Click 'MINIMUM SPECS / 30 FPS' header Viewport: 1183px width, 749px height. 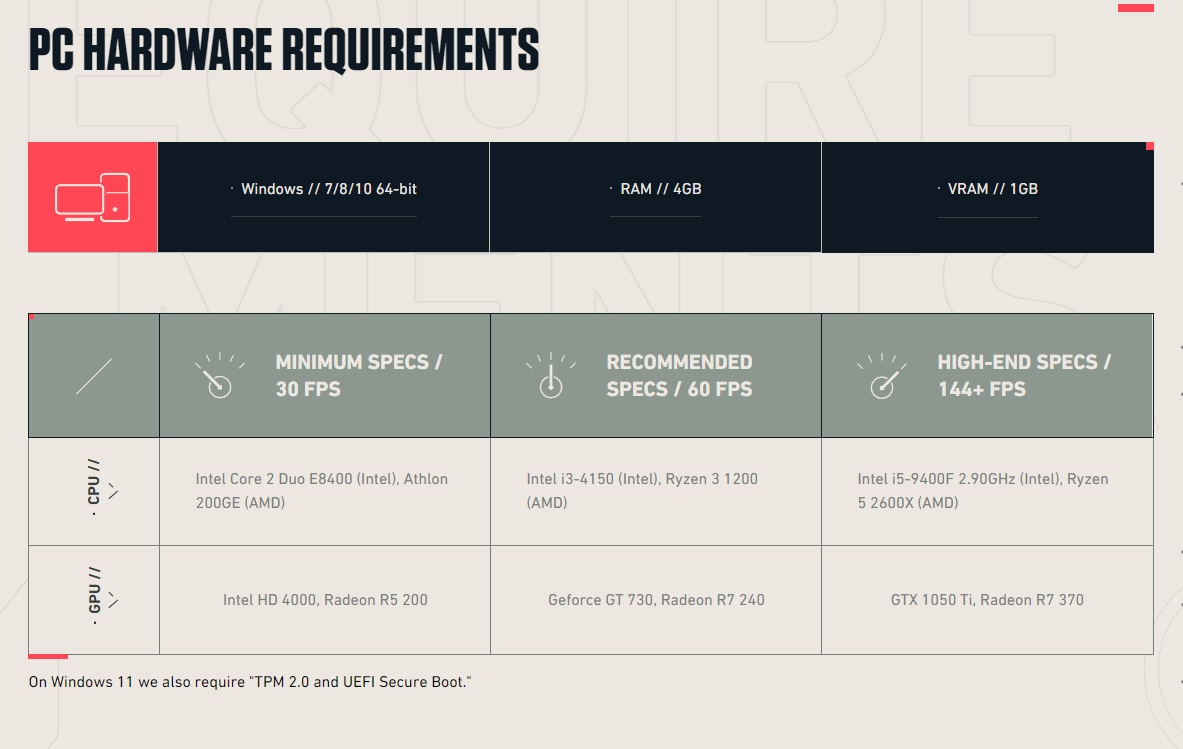[x=359, y=376]
